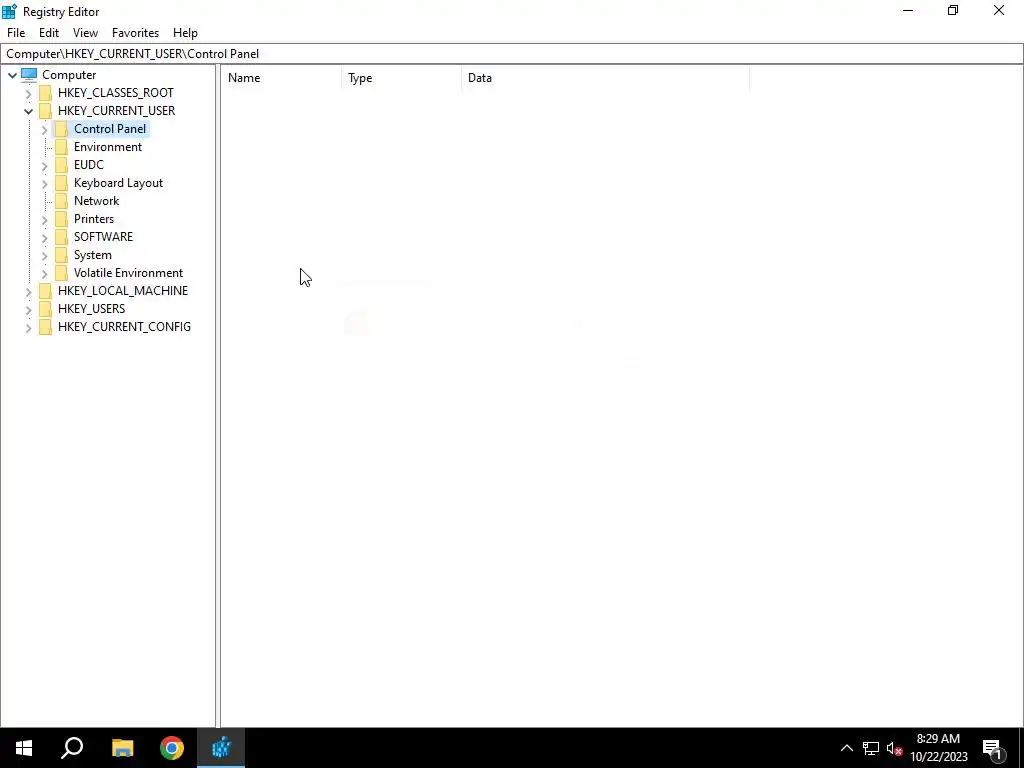
Task: Expand the Keyboard Layout key
Action: [44, 184]
